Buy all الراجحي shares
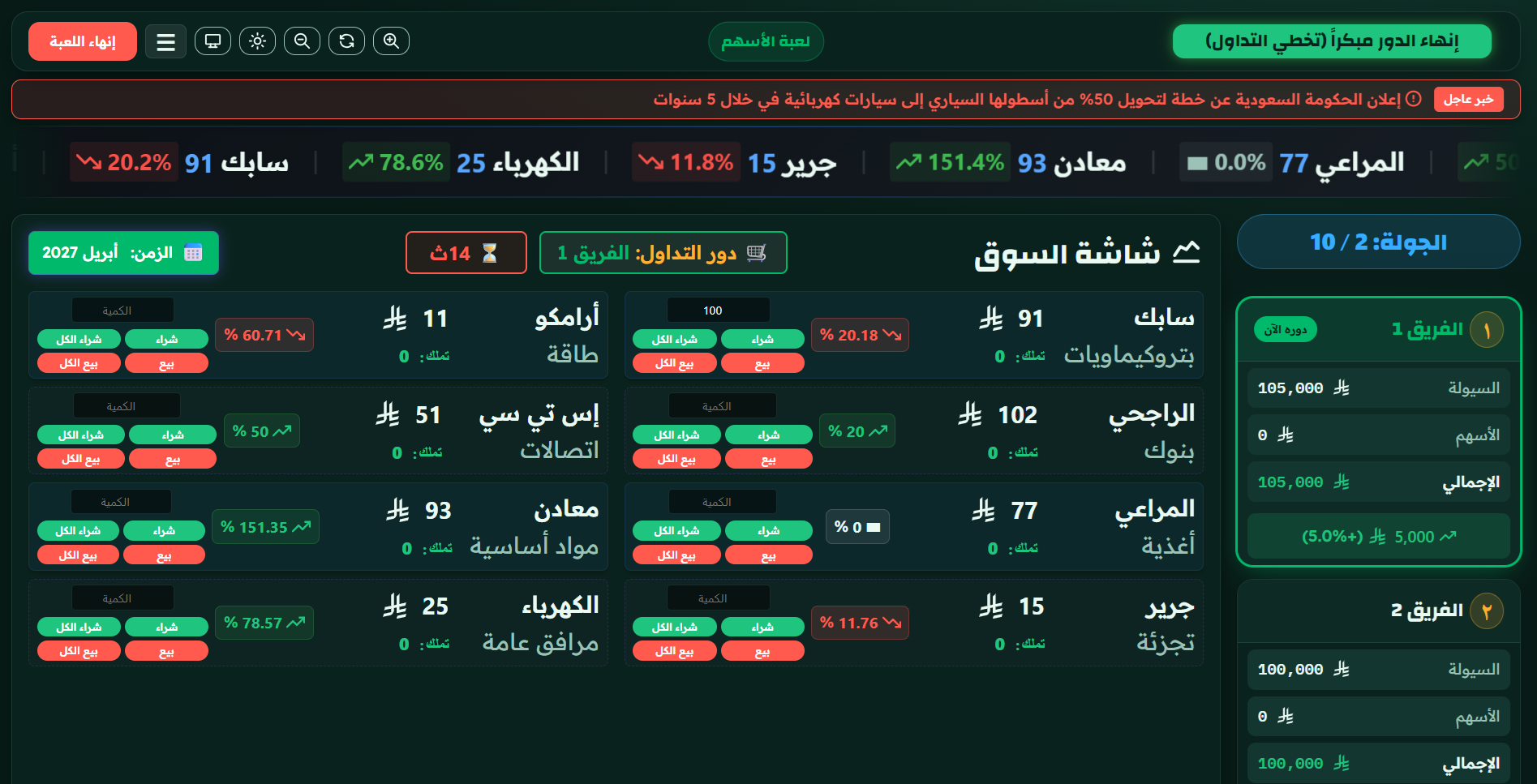The width and height of the screenshot is (1537, 784). [676, 435]
